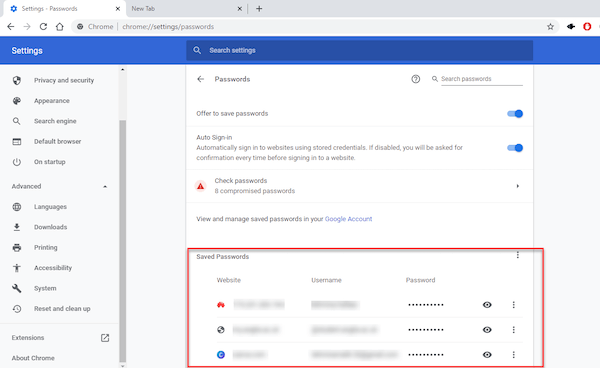Open Check passwords compromised section
This screenshot has height=368, width=600.
click(359, 186)
